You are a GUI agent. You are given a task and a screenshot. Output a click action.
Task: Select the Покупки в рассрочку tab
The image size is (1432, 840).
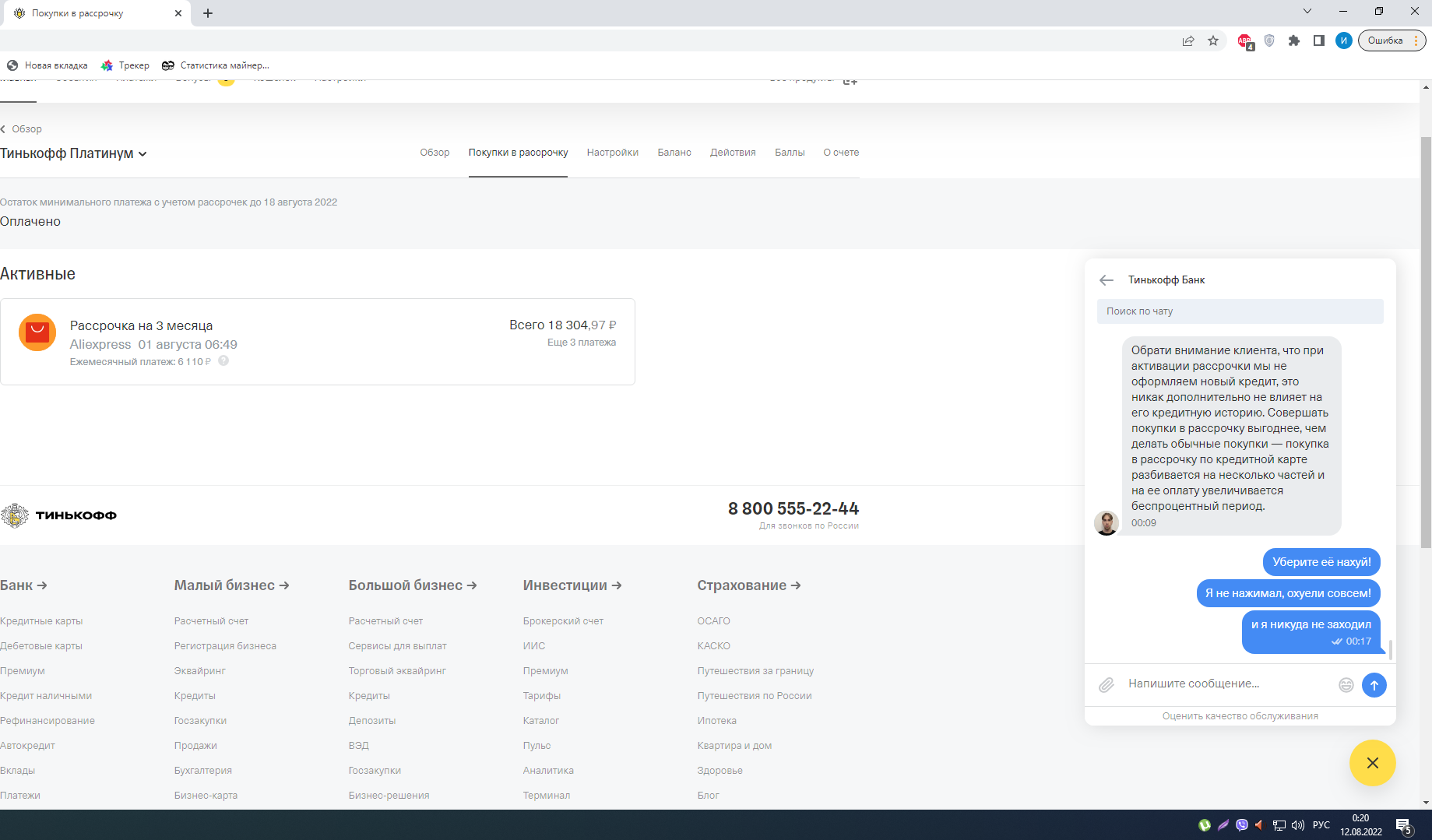click(x=518, y=153)
